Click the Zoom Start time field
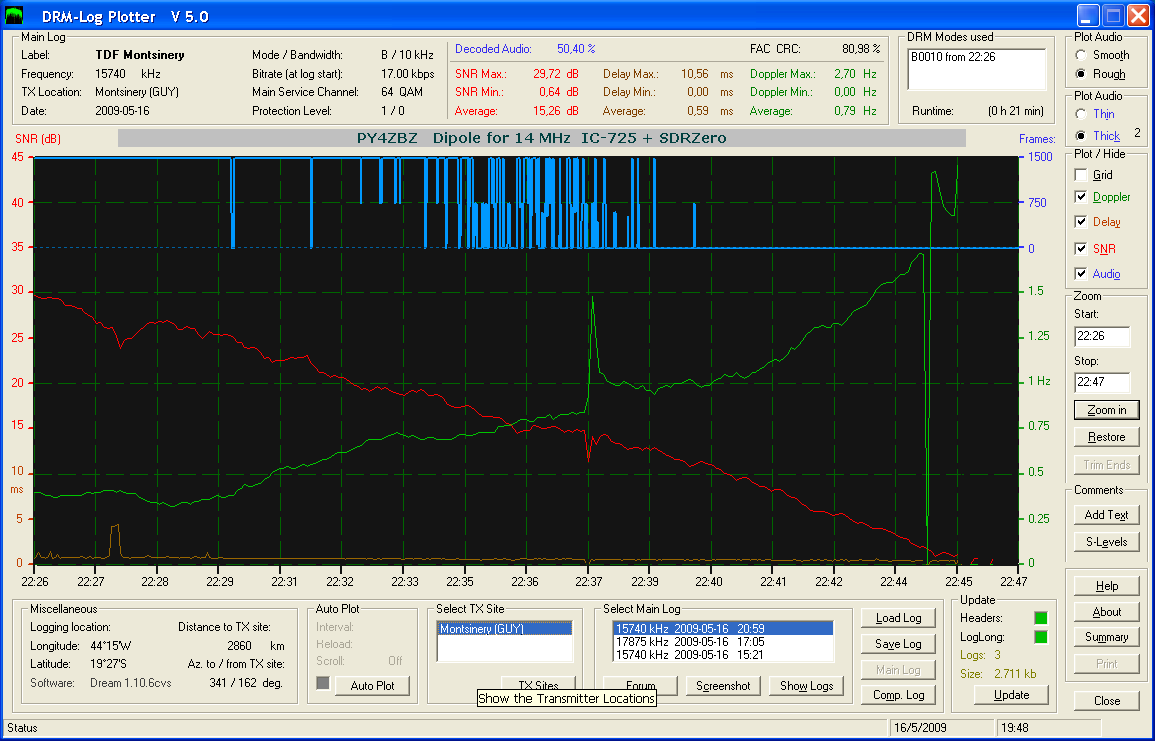 [1102, 337]
